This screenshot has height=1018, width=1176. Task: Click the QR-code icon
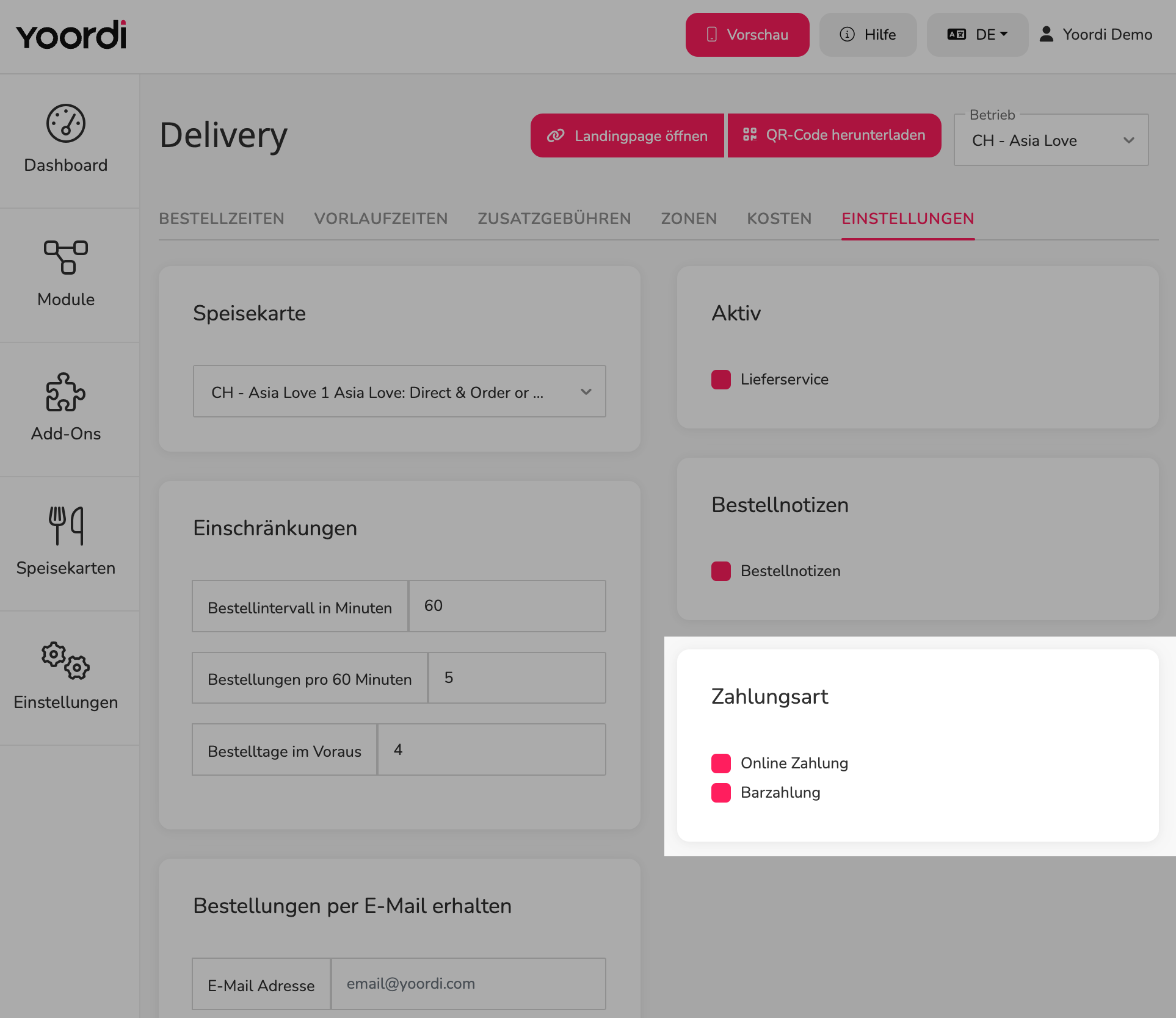point(750,134)
